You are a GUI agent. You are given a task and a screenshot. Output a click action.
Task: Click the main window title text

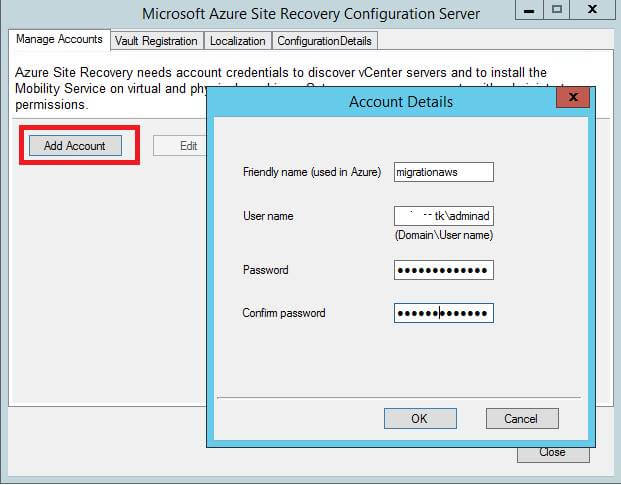point(311,14)
